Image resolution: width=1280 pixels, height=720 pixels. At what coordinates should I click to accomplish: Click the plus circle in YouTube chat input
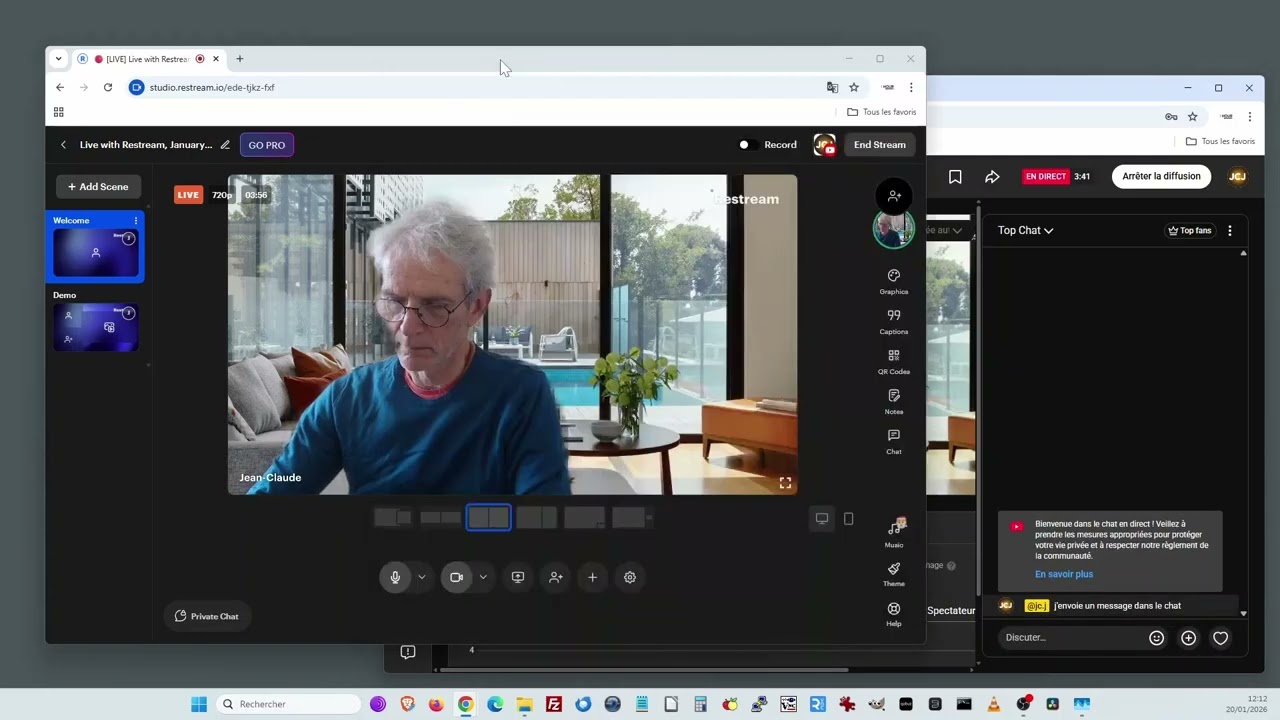1188,638
